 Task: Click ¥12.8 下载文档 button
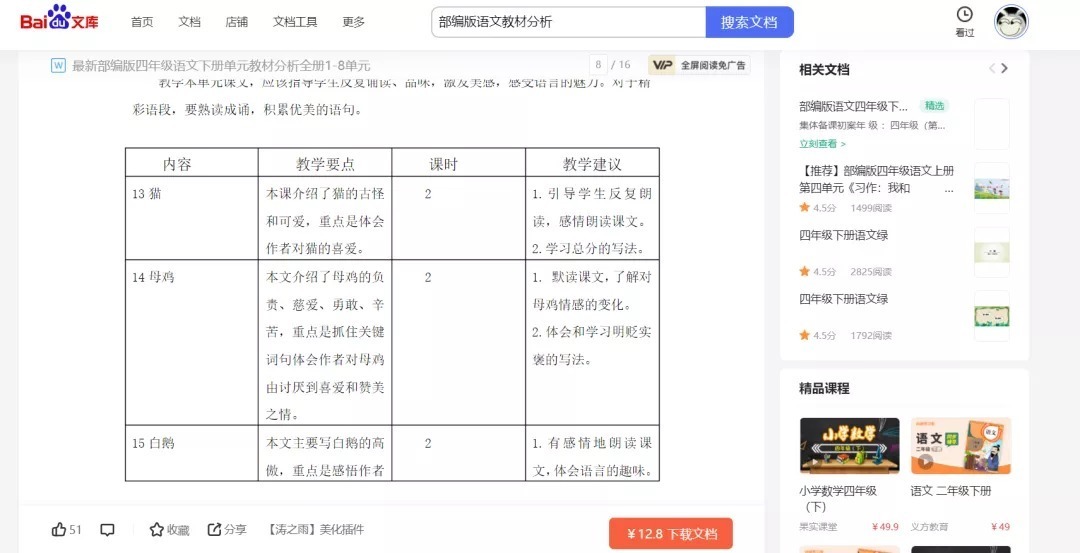point(671,534)
